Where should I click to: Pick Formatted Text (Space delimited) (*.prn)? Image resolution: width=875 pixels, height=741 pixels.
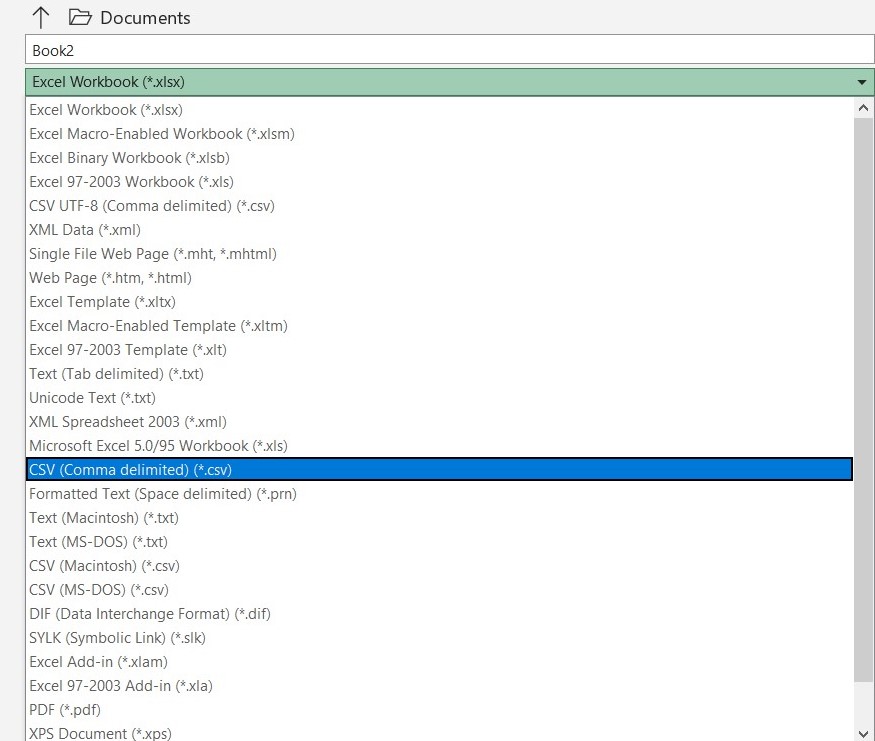pos(163,494)
